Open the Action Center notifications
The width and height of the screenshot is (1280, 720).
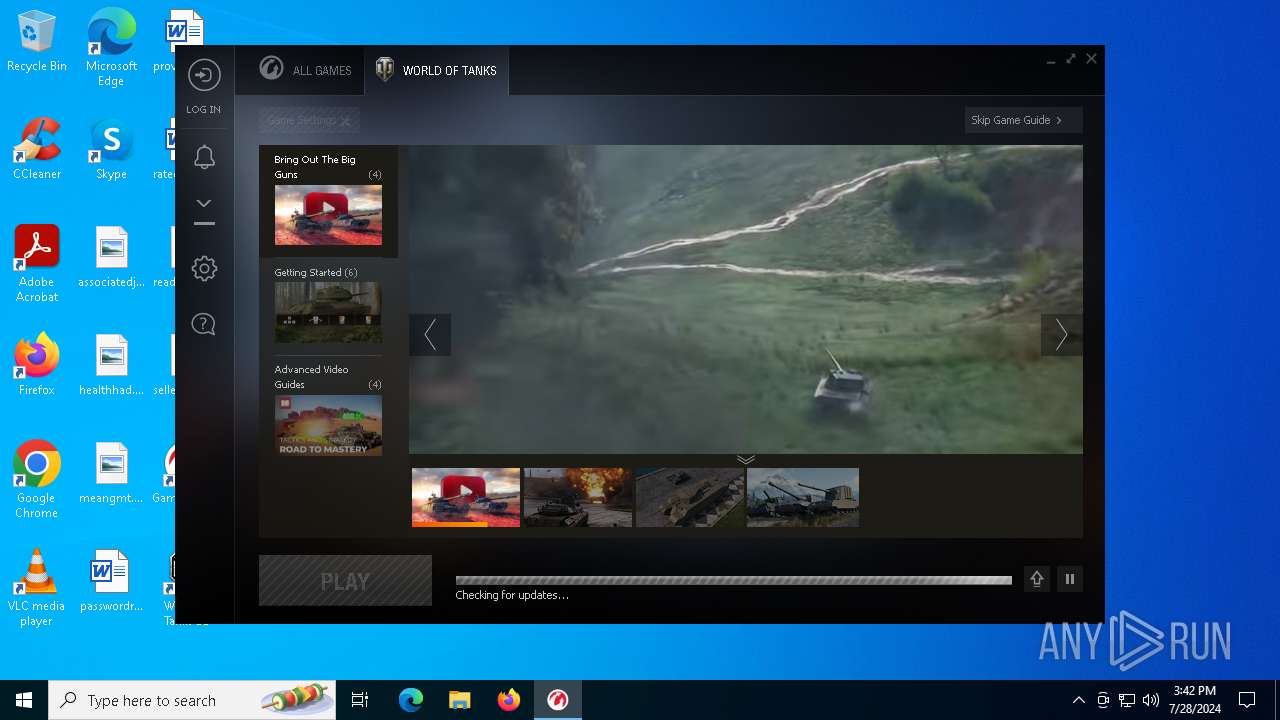[x=1247, y=700]
